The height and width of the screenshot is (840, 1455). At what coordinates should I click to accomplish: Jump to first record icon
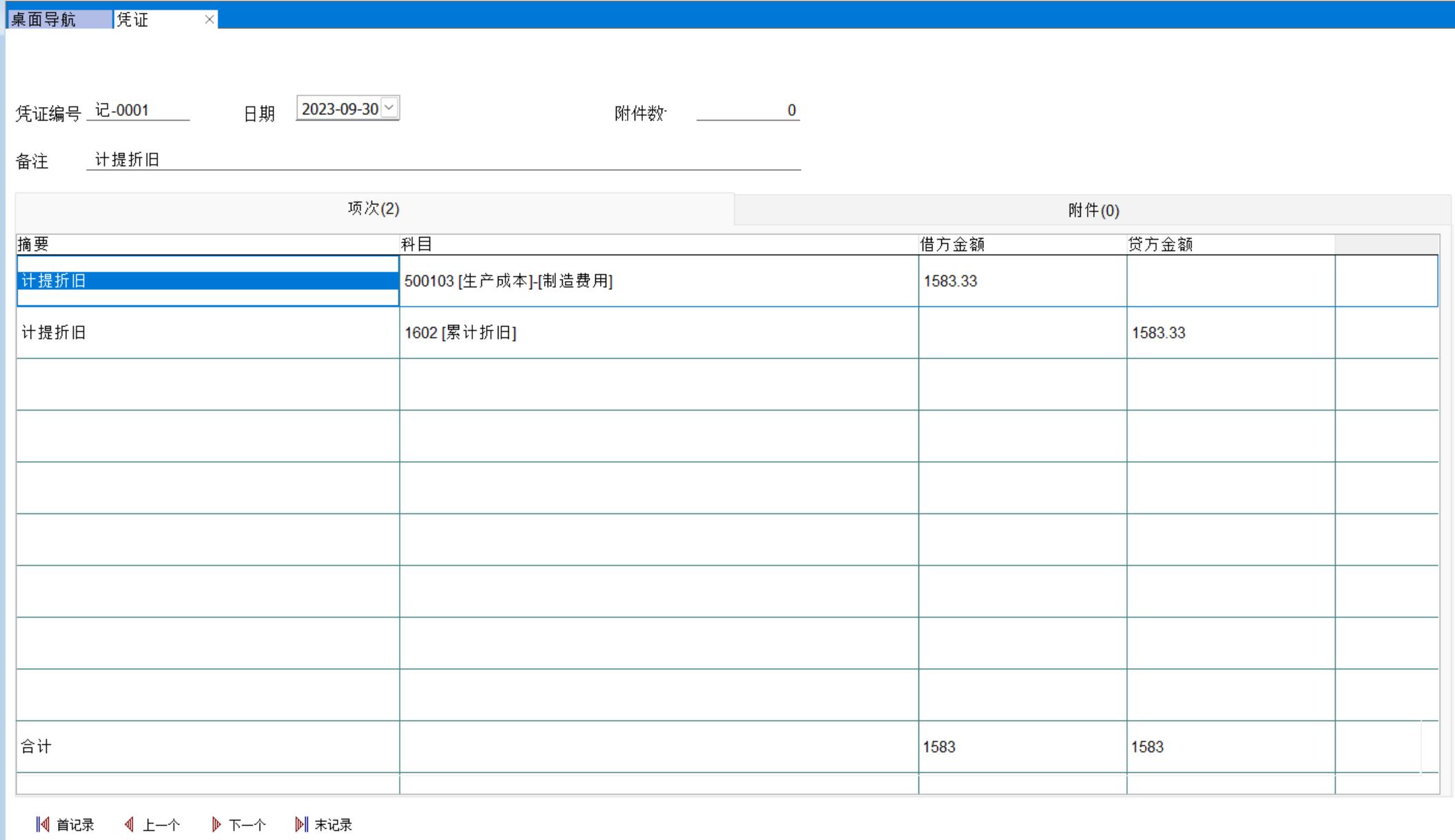[x=43, y=825]
